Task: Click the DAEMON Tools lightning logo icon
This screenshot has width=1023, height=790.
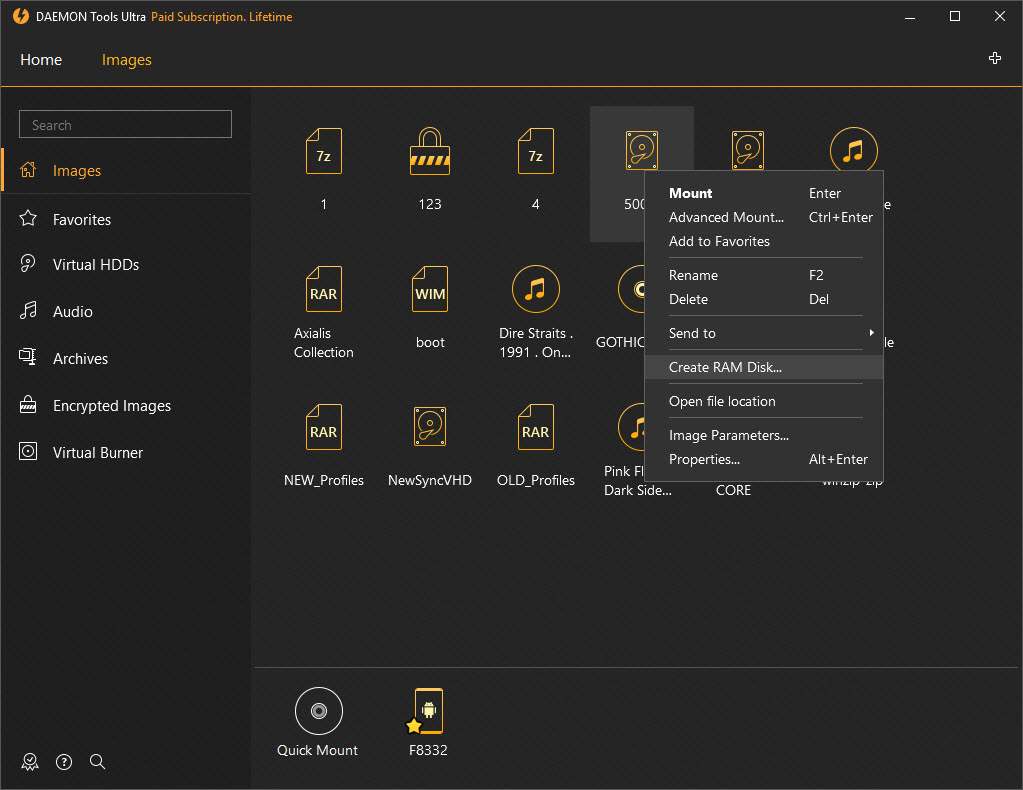Action: click(x=21, y=16)
